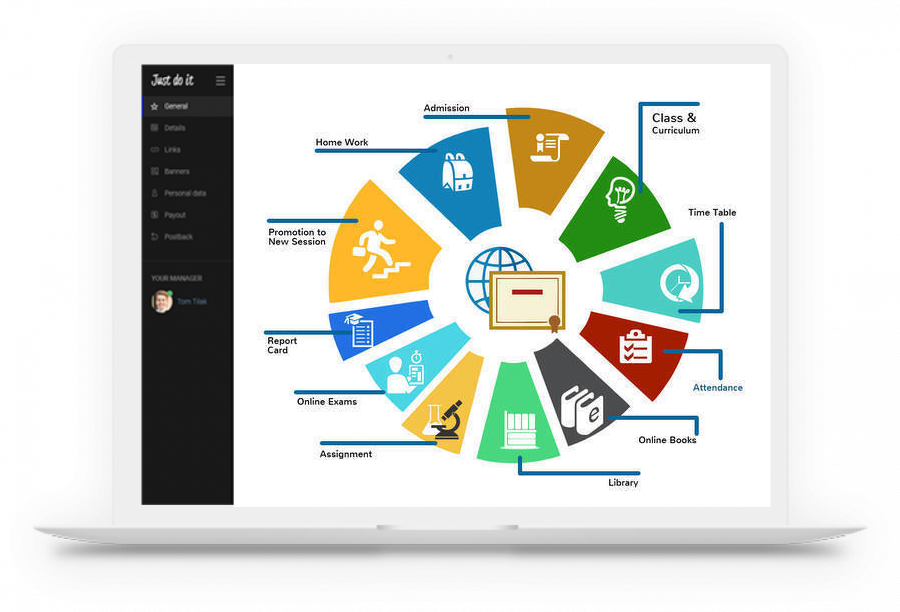The height and width of the screenshot is (612, 900).
Task: Select the Home Work backpack icon
Action: click(x=457, y=173)
